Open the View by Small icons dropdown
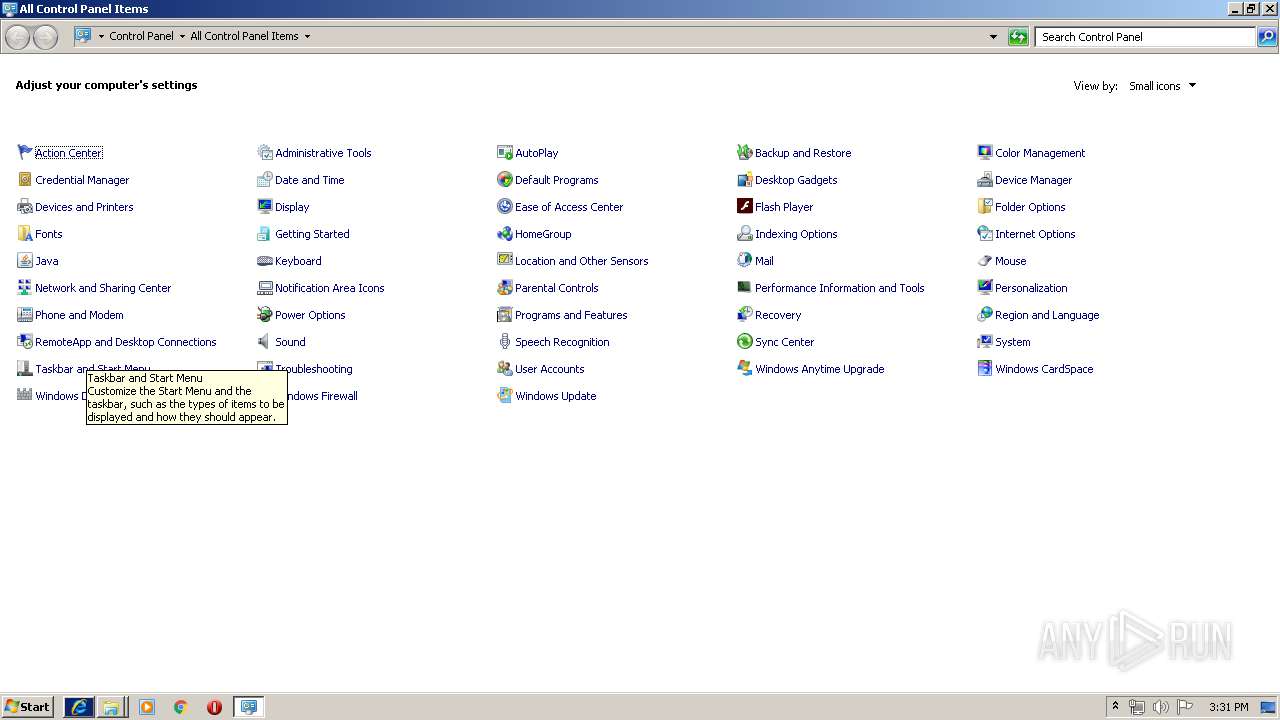 pos(1162,86)
